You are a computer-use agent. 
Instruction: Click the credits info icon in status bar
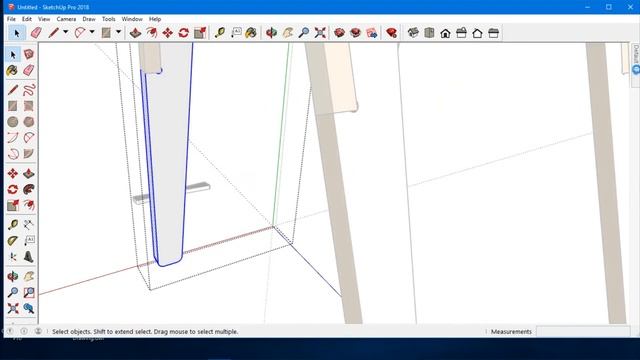[x=24, y=331]
